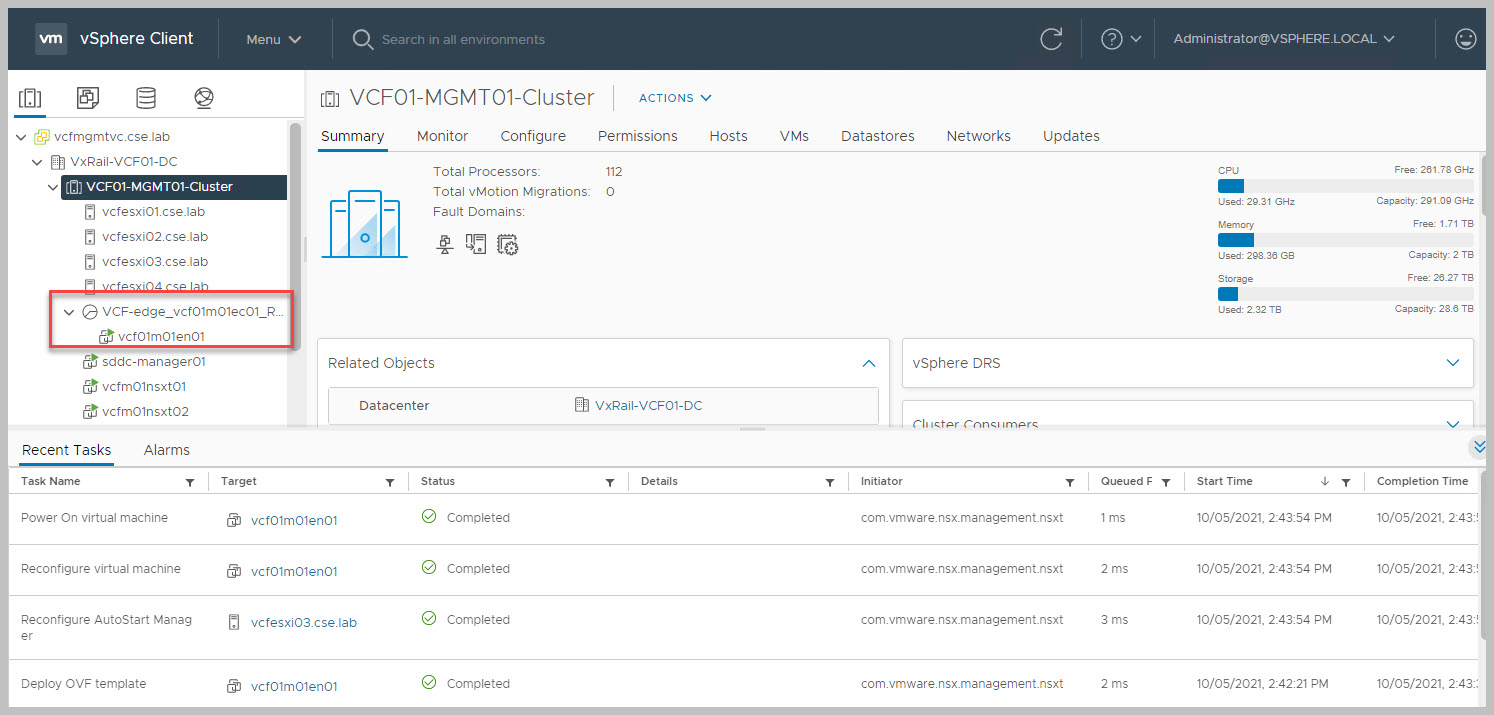The height and width of the screenshot is (715, 1494).
Task: Open the Alarms tab
Action: [x=166, y=450]
